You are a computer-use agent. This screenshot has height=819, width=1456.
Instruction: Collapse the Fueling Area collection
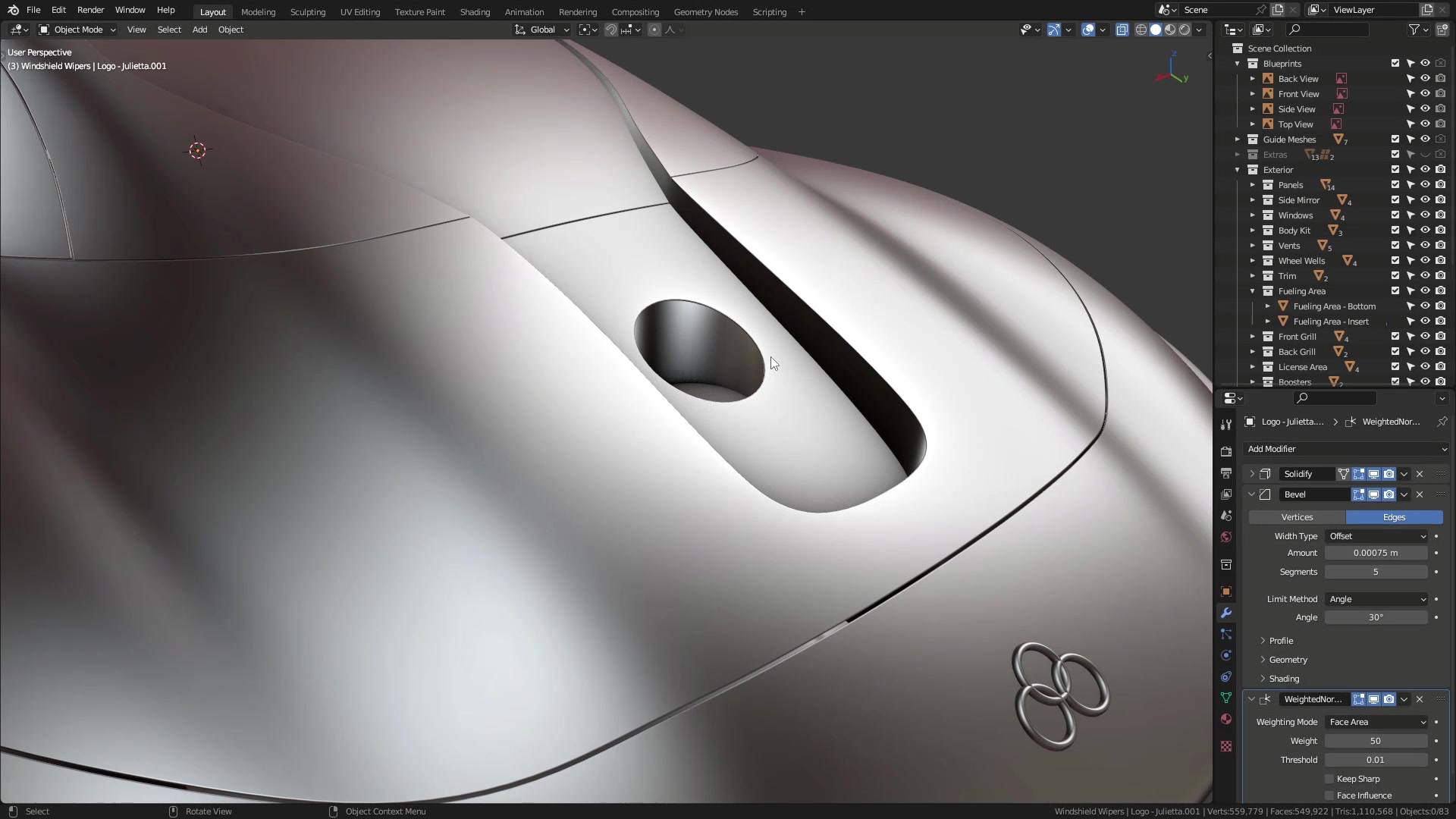[x=1253, y=291]
